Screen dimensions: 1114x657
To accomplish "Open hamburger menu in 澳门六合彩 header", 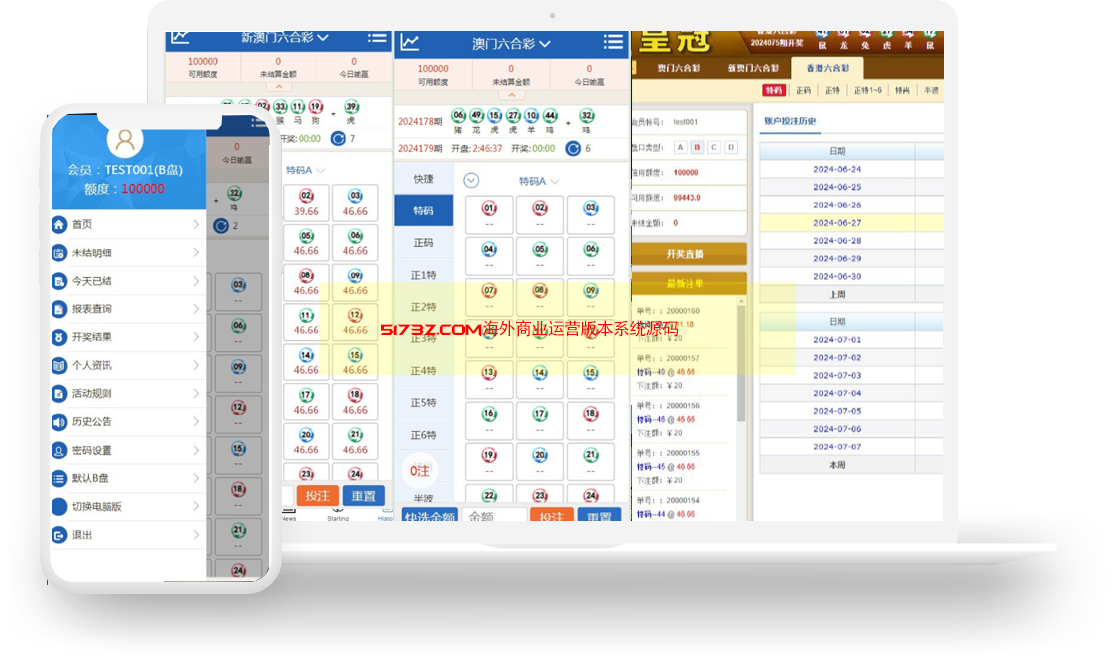I will 613,42.
